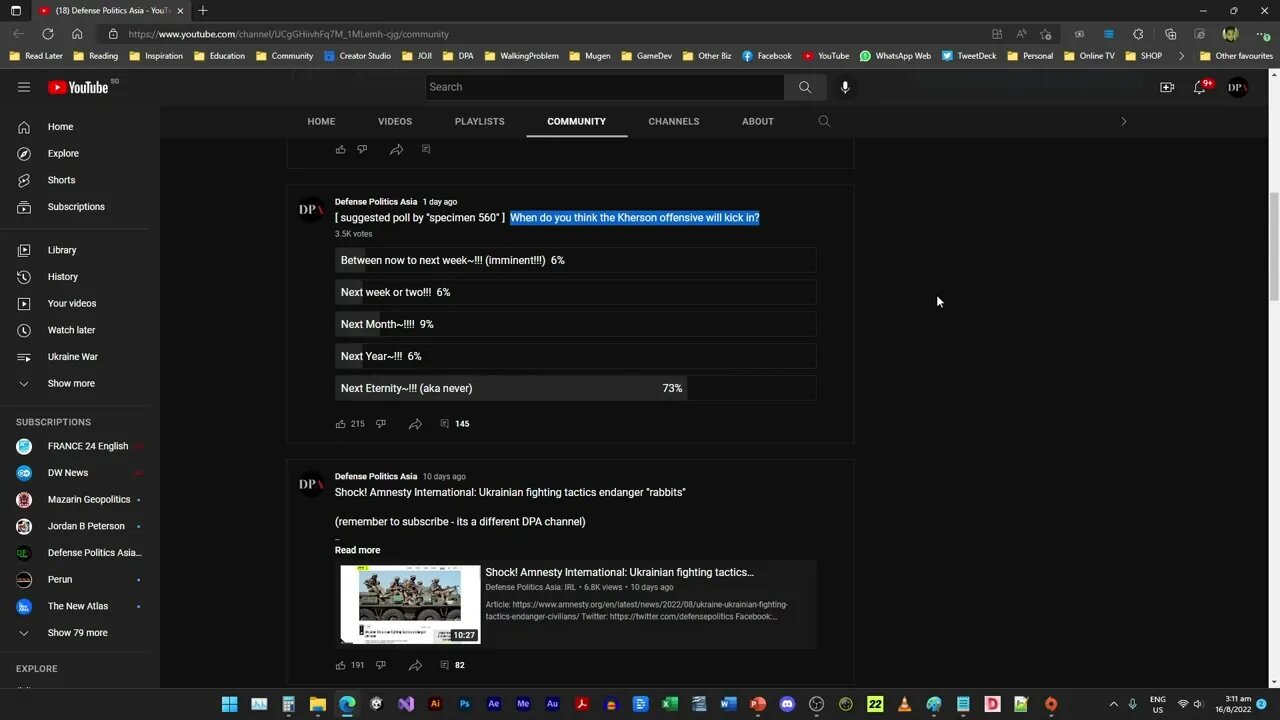Open Amnesty video thumbnail
This screenshot has width=1280, height=720.
point(410,604)
